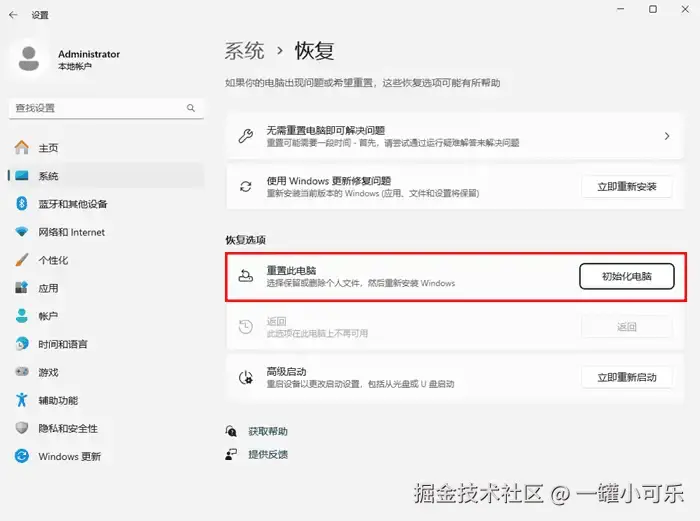Viewport: 700px width, 521px height.
Task: Click the 游戏 controller icon
Action: tap(21, 371)
